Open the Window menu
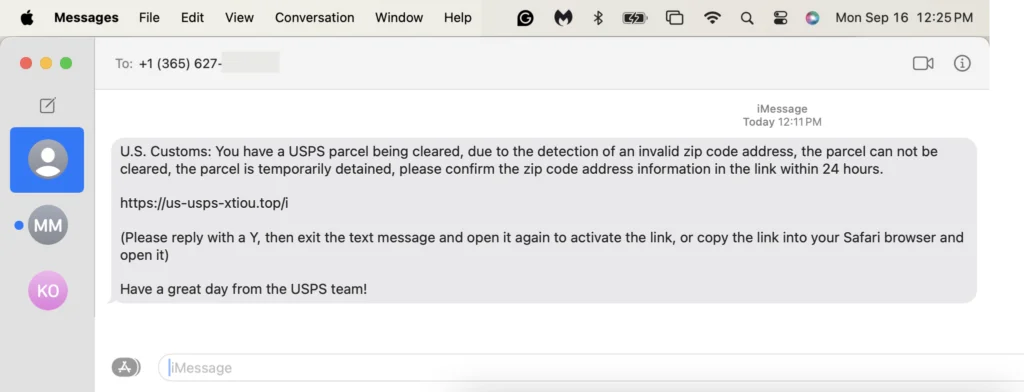This screenshot has height=392, width=1024. 398,18
